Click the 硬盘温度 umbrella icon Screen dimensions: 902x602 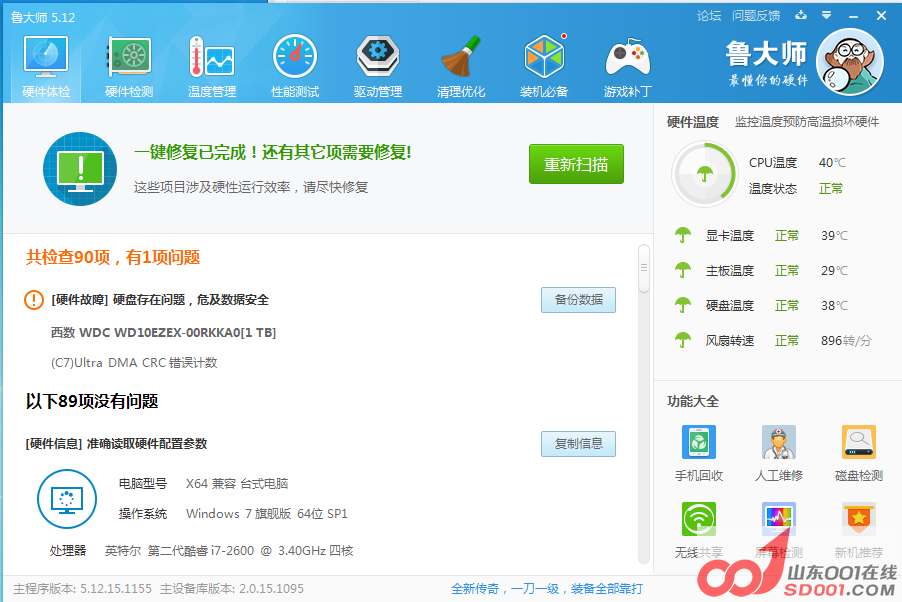683,305
